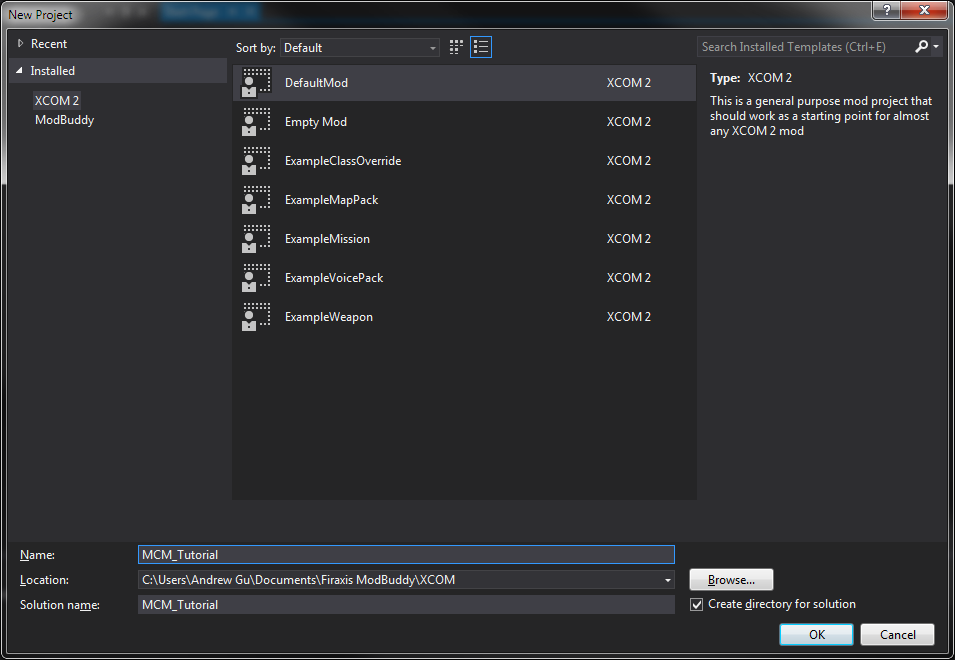
Task: Click the ExampleWeapon template icon
Action: (x=256, y=317)
